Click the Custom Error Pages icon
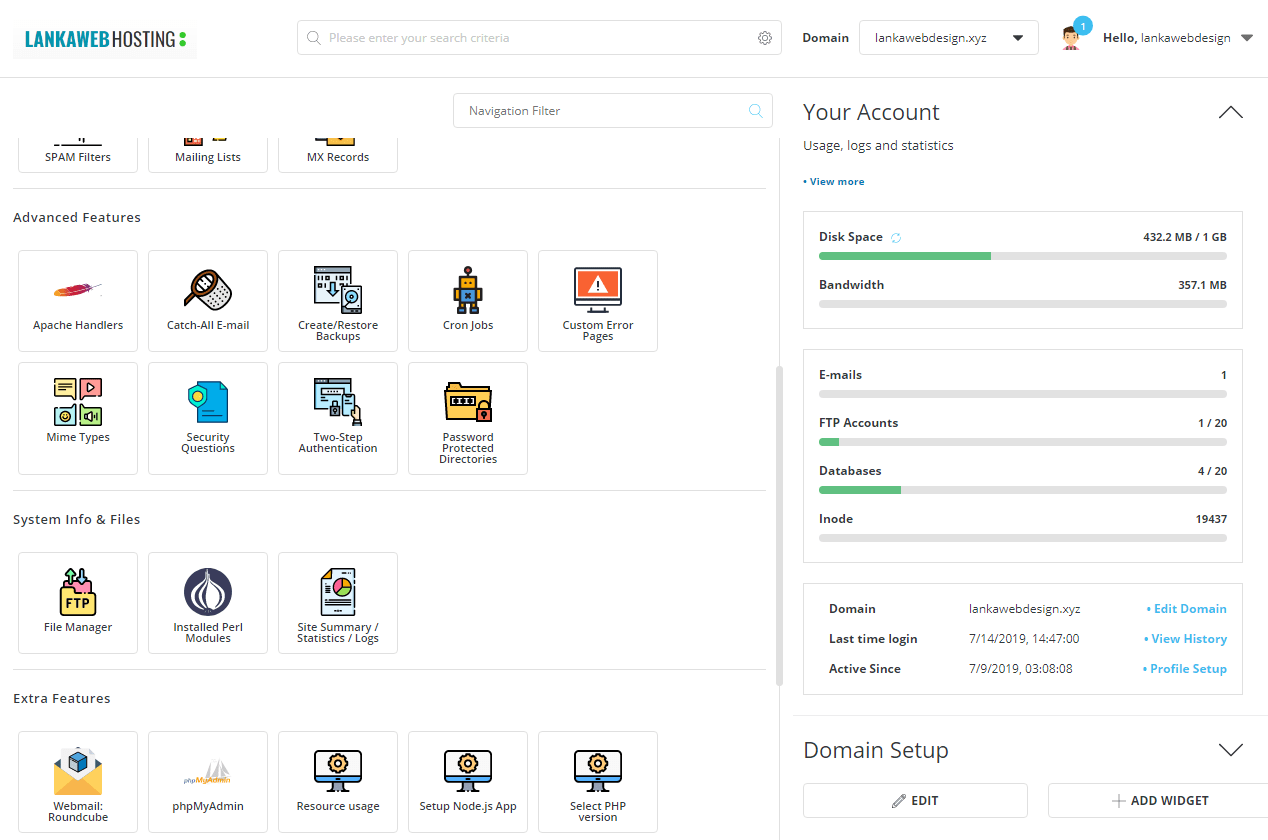The height and width of the screenshot is (840, 1268). pyautogui.click(x=598, y=300)
